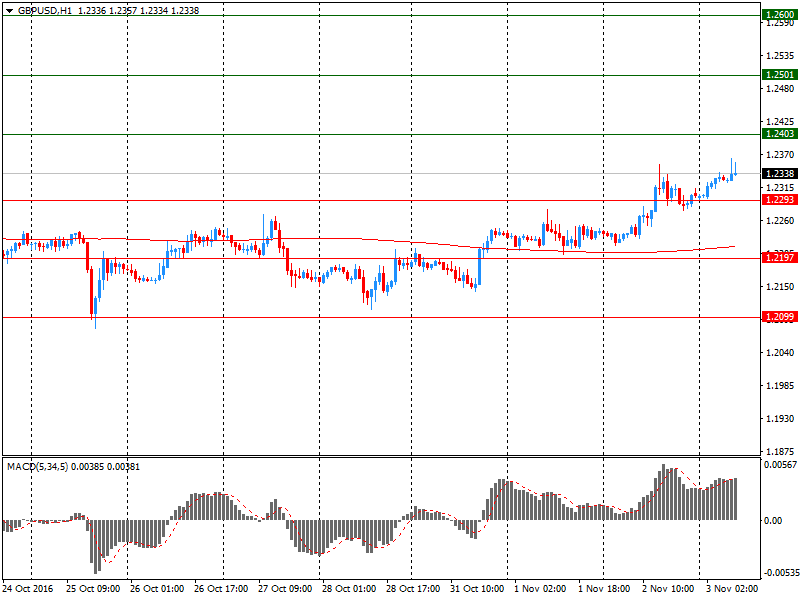Select the 1.2403 green level label
Screen dimensions: 800x600
[780, 134]
